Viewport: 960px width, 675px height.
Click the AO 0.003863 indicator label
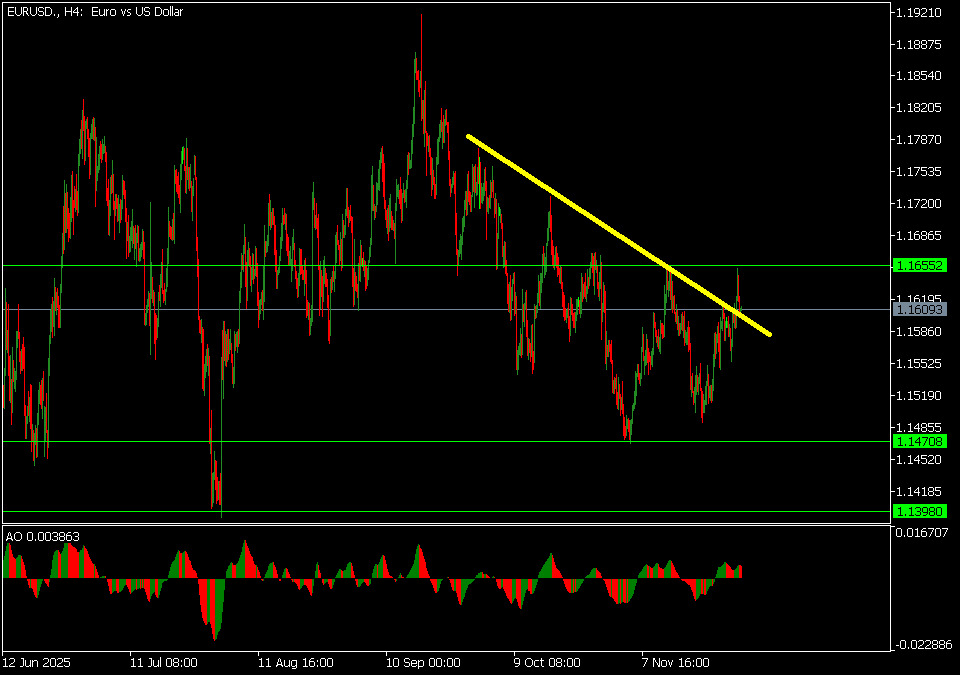(x=42, y=537)
